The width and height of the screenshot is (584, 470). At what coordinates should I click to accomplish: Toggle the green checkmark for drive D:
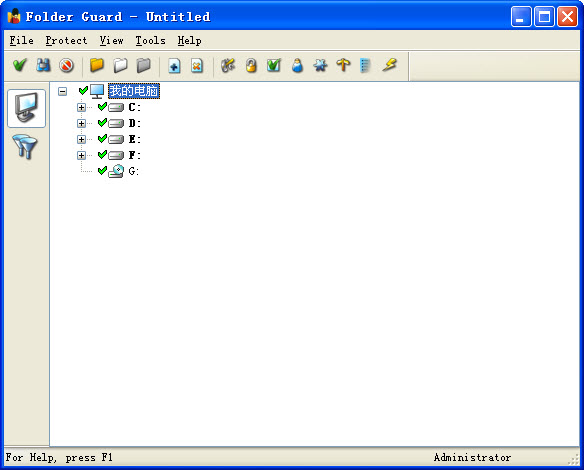click(x=102, y=123)
